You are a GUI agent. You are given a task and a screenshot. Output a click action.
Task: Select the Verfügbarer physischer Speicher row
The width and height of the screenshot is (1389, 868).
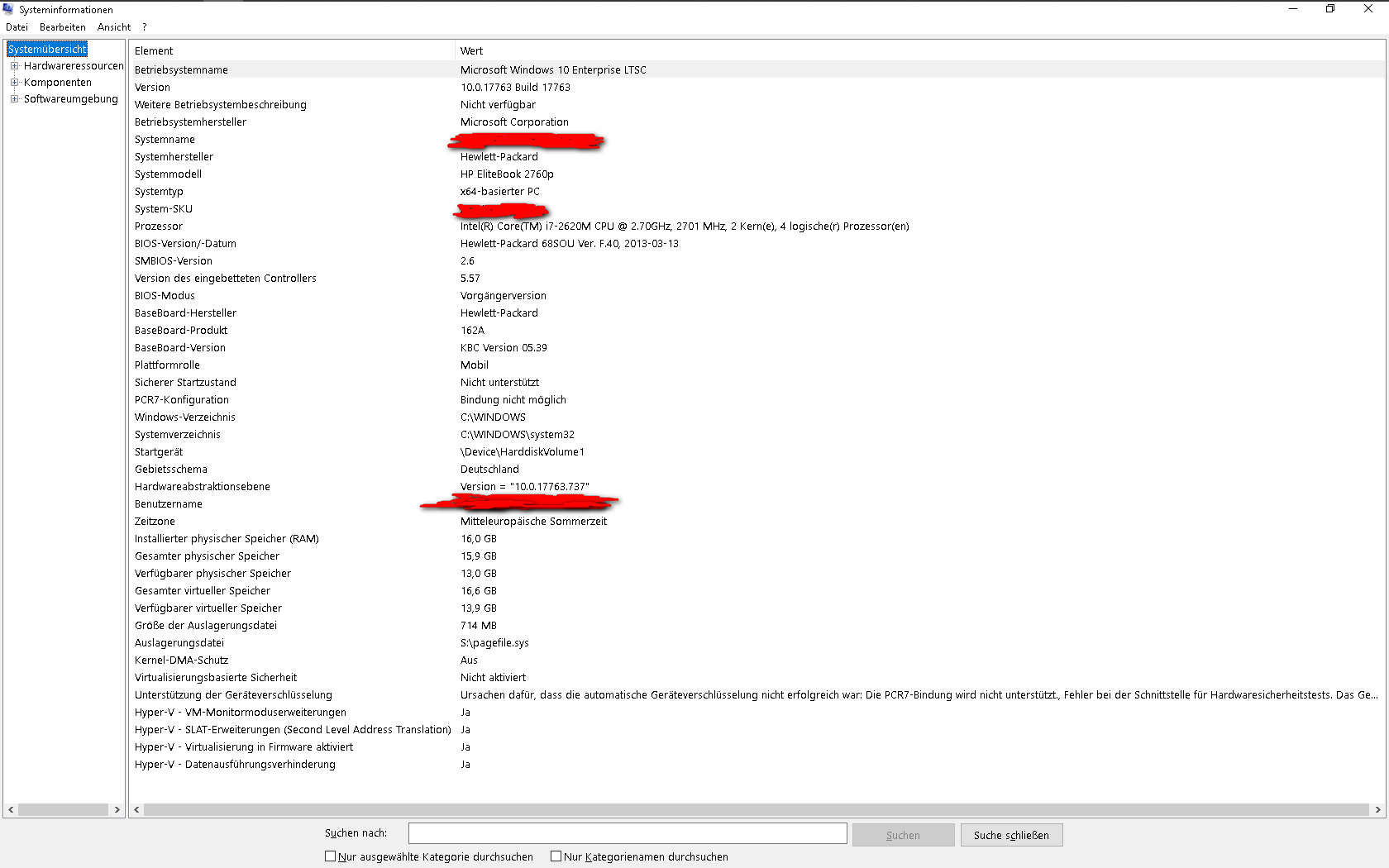point(757,574)
